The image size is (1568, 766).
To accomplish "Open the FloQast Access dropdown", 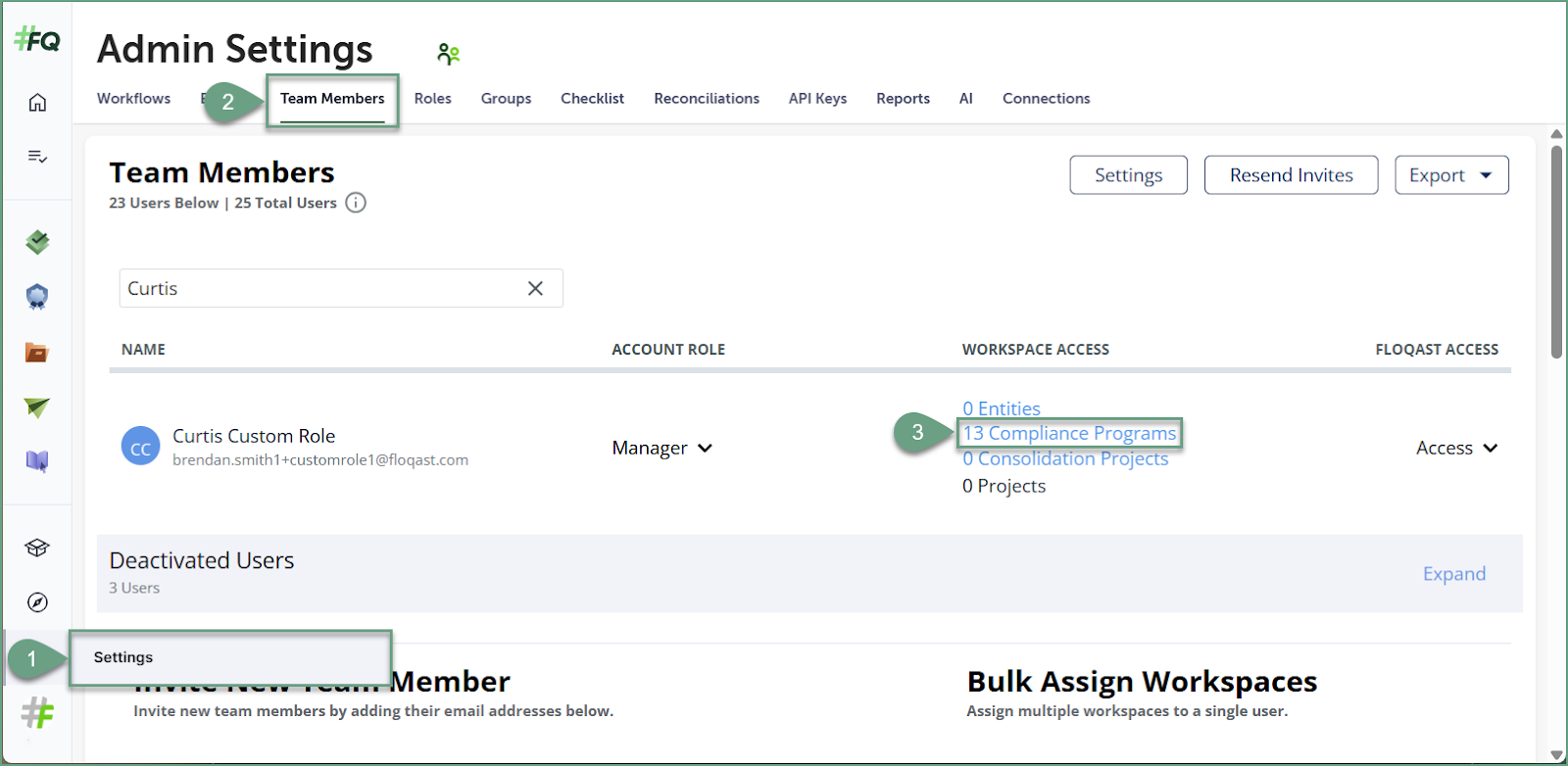I will point(1456,448).
